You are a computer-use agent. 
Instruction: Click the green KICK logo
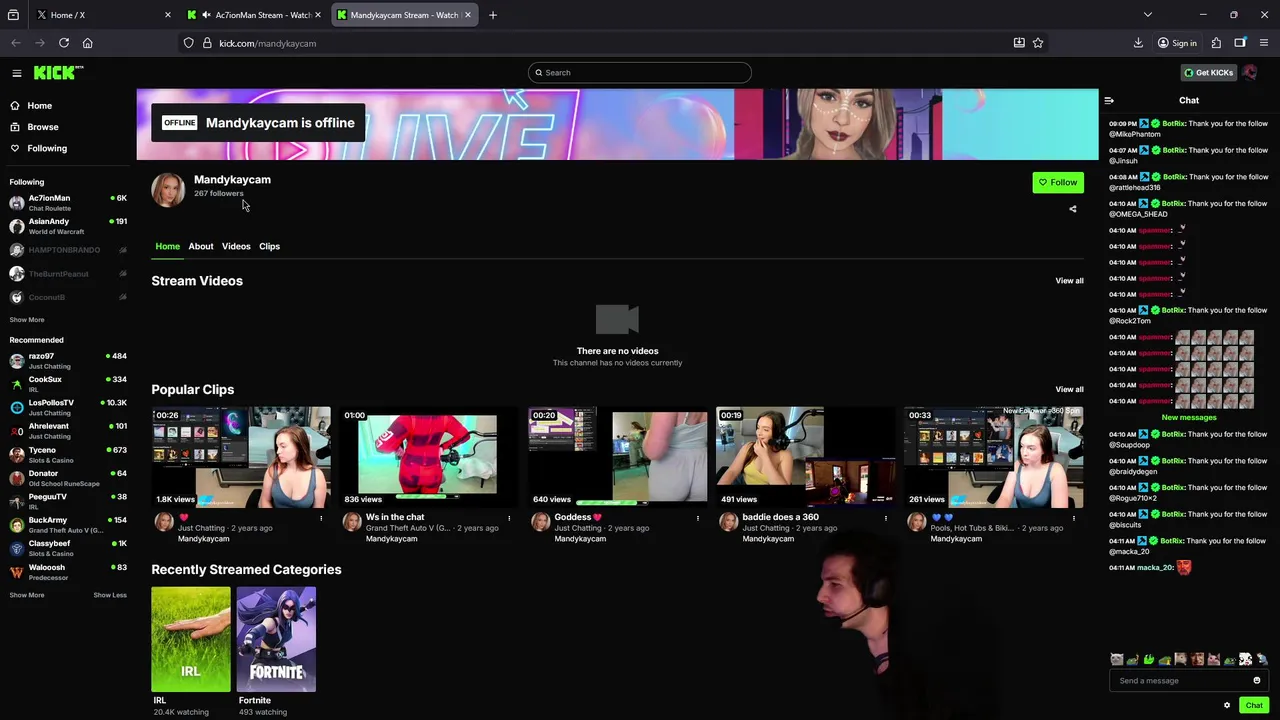[58, 72]
